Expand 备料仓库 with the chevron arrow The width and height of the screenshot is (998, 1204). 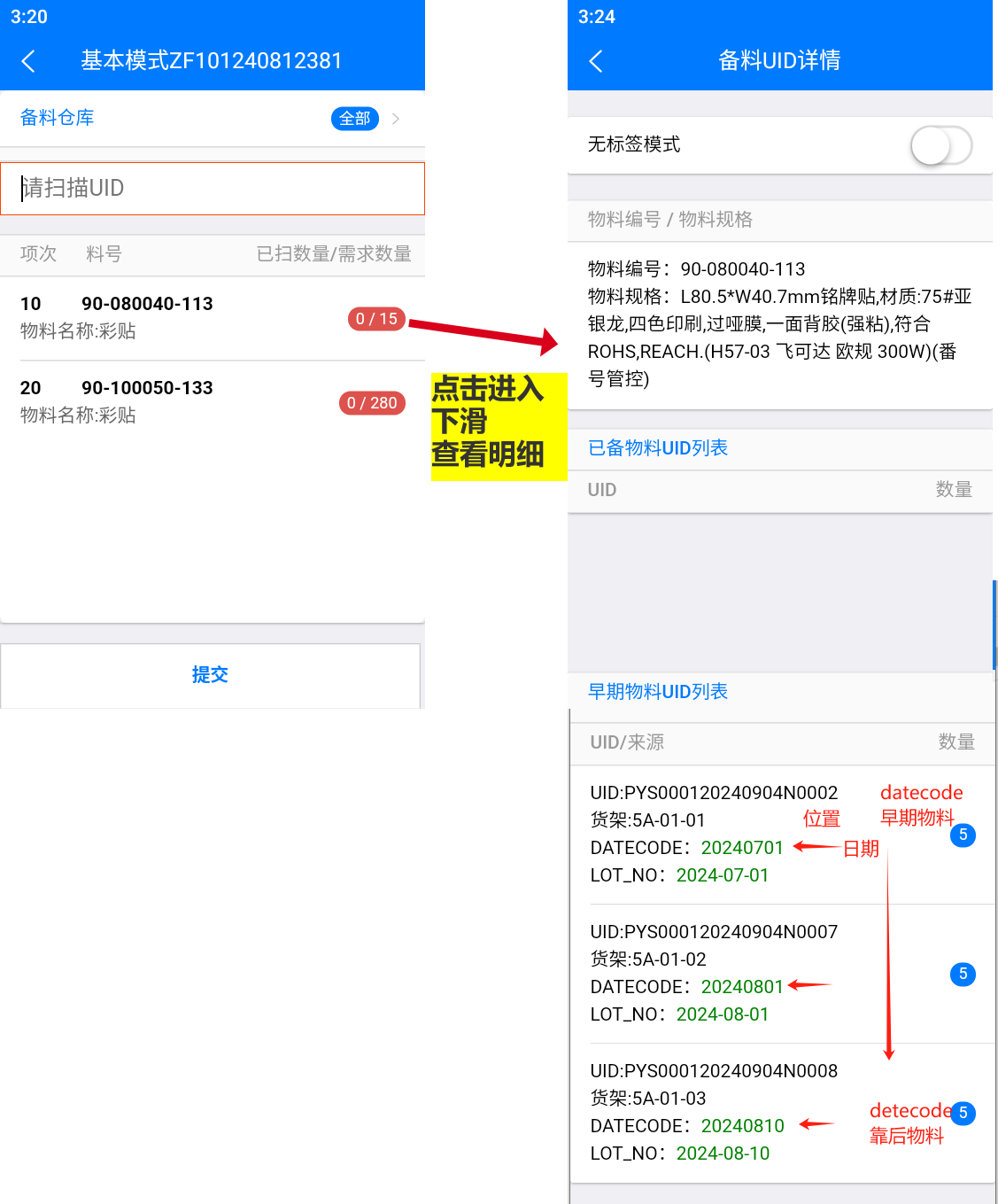(396, 119)
